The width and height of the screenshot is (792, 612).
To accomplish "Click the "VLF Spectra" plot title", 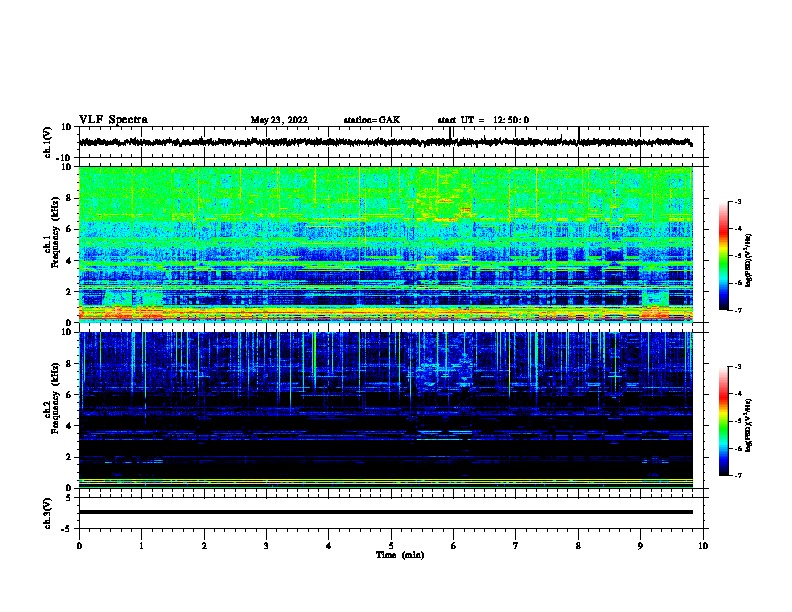I will click(113, 120).
